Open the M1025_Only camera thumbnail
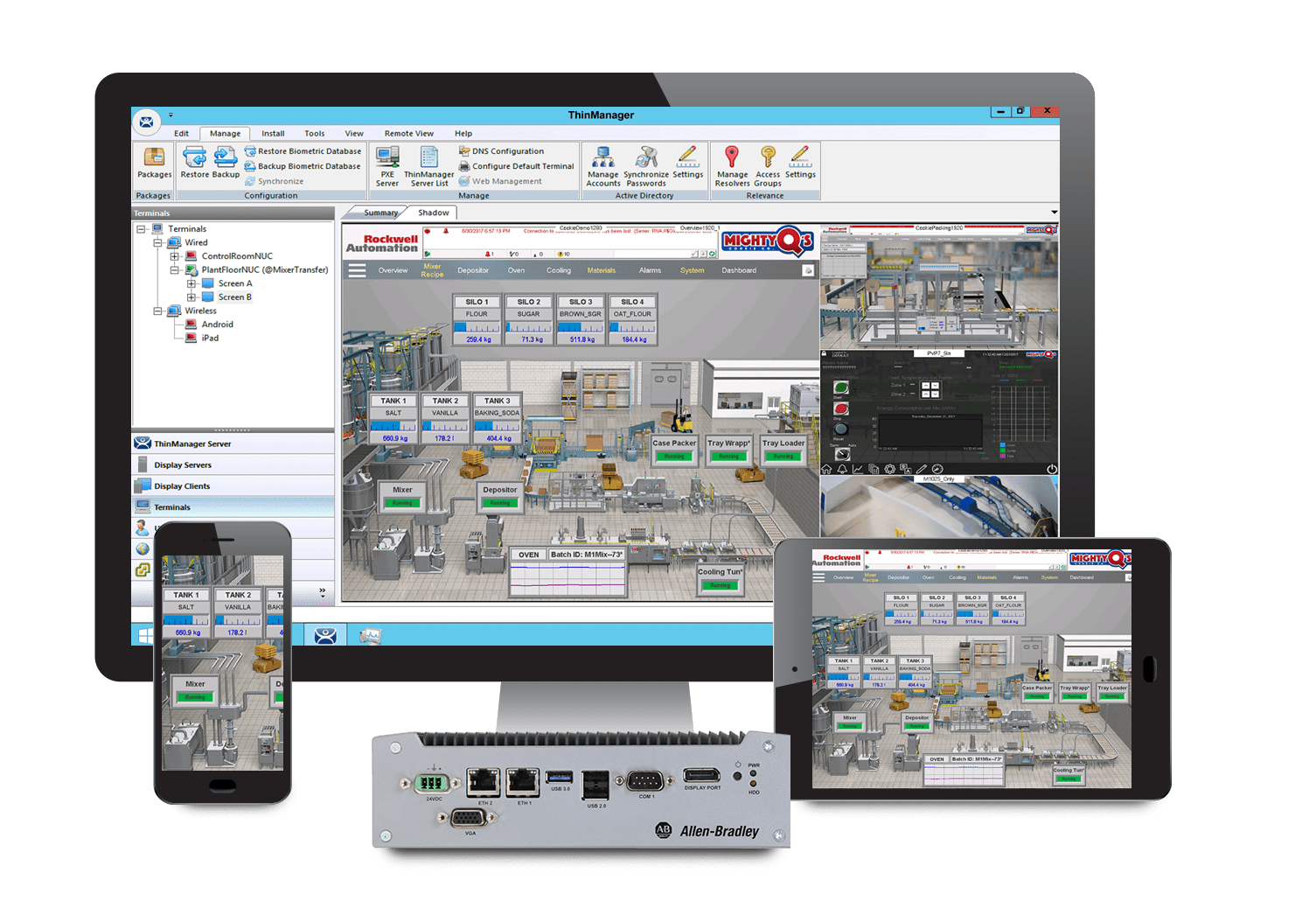Viewport: 1316px width, 922px height. tap(939, 506)
